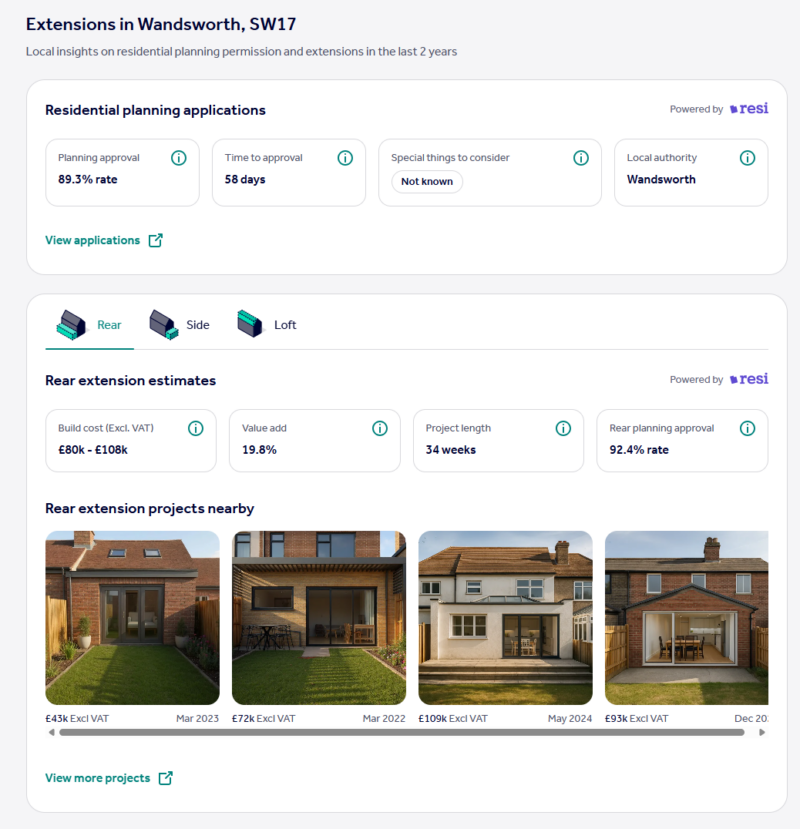Click the Build cost info icon
Viewport: 800px width, 829px height.
(x=196, y=428)
